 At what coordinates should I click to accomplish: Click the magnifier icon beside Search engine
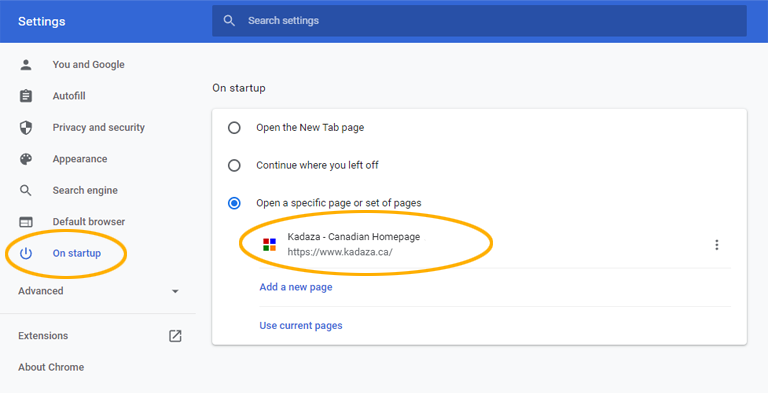coord(26,190)
